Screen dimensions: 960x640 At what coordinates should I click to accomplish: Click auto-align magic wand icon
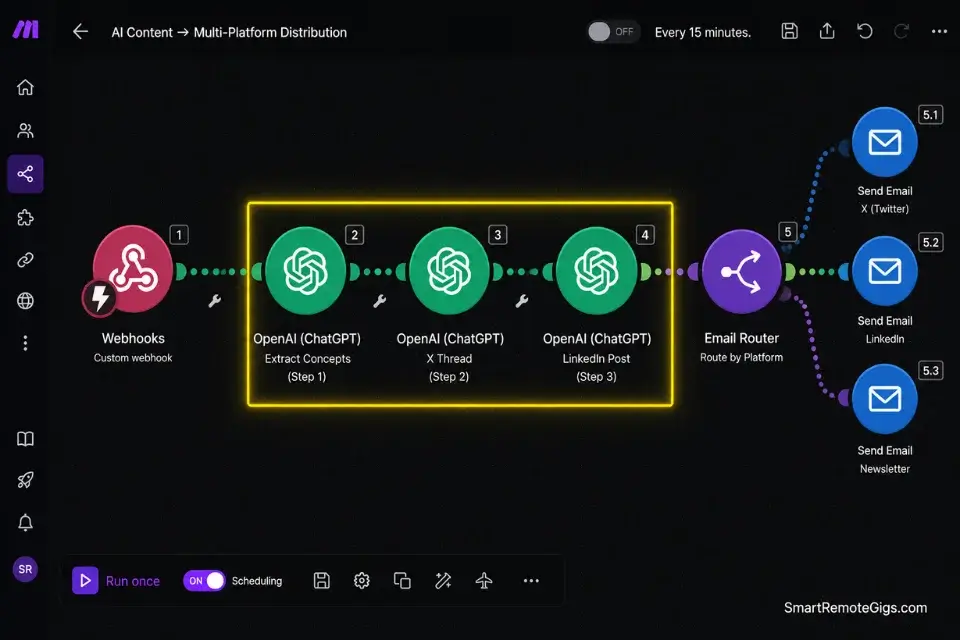443,581
